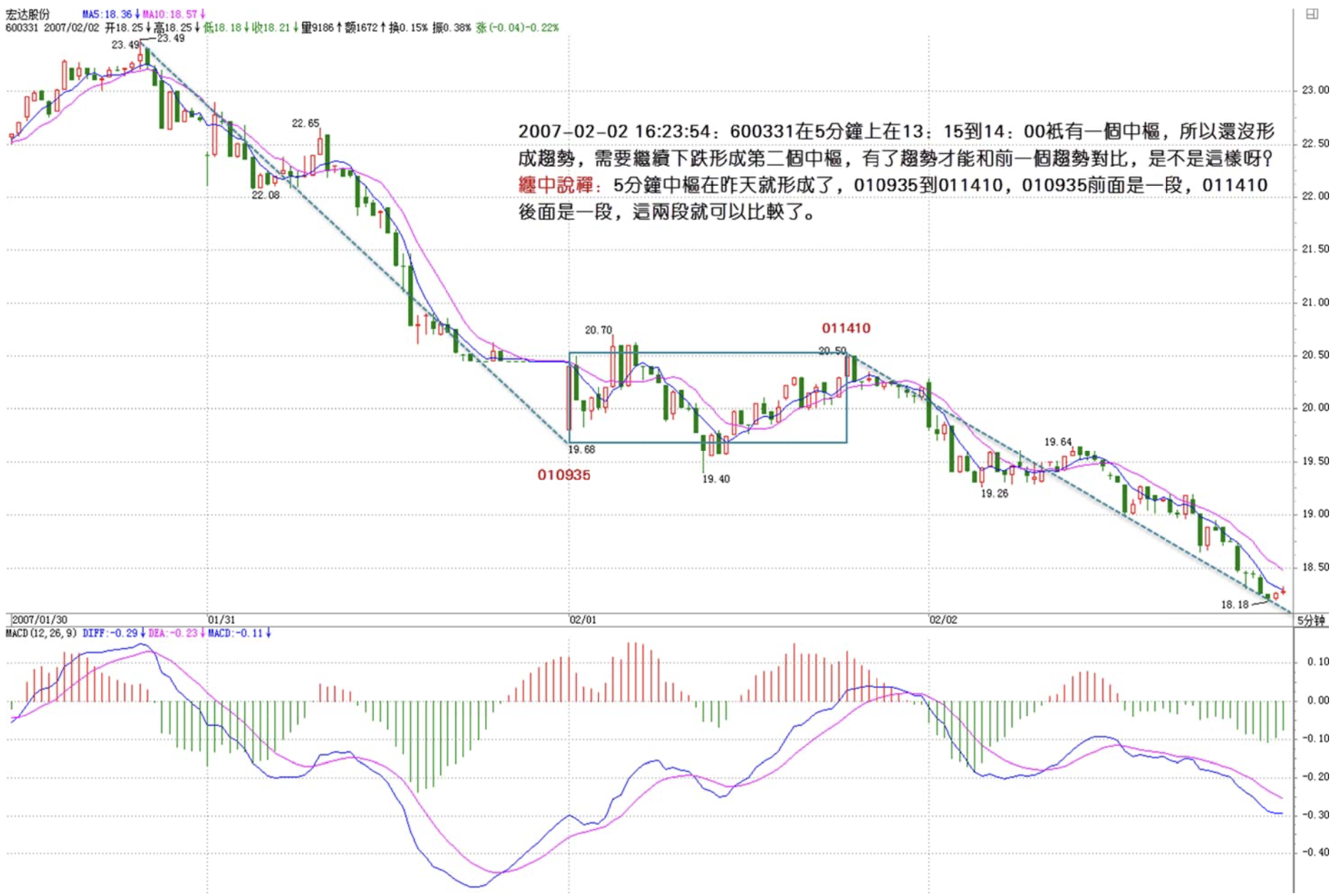Screen dimensions: 1339x896
Task: Click the 02/02 date marker
Action: pos(943,620)
